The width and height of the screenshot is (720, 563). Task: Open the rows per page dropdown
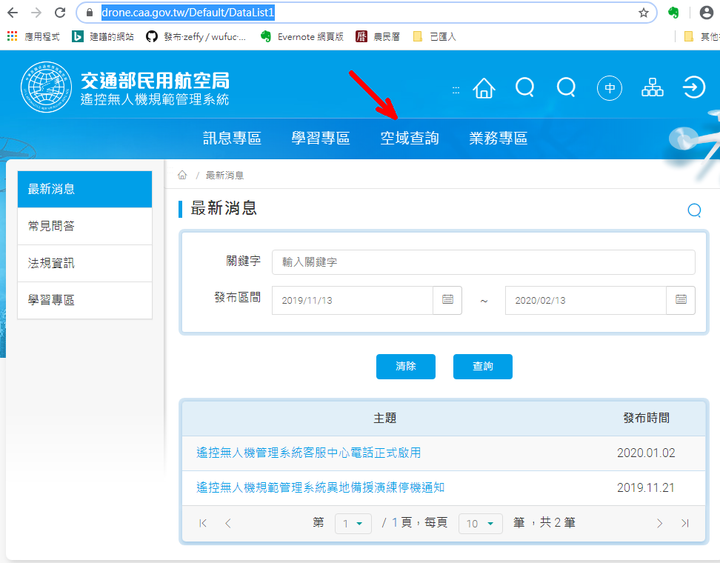(x=480, y=524)
